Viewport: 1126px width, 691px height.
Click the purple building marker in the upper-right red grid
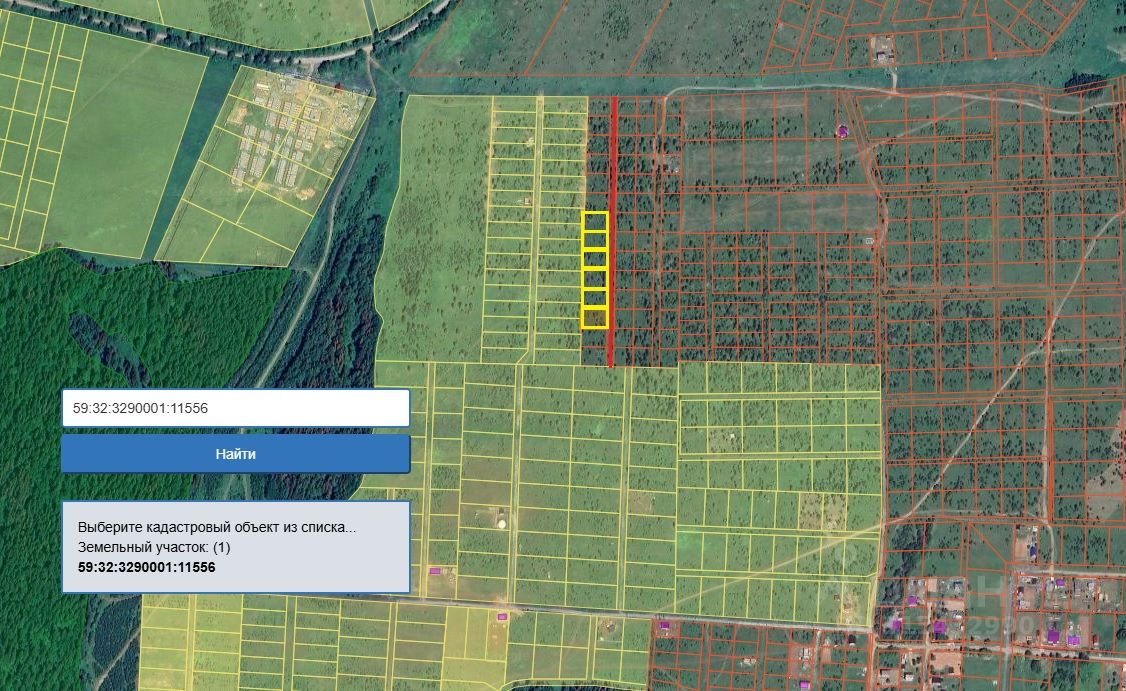pyautogui.click(x=842, y=131)
